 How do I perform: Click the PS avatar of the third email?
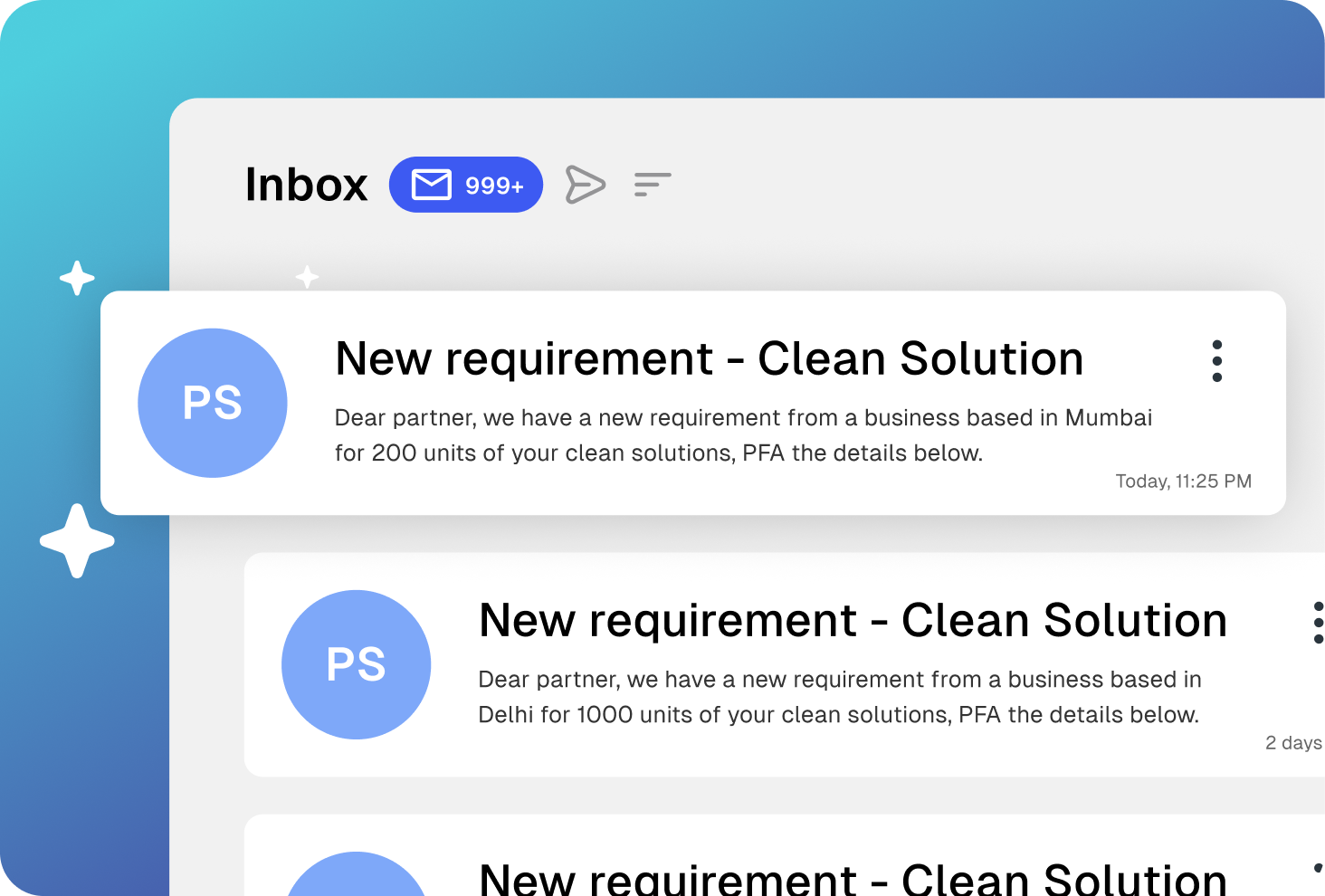(x=356, y=878)
